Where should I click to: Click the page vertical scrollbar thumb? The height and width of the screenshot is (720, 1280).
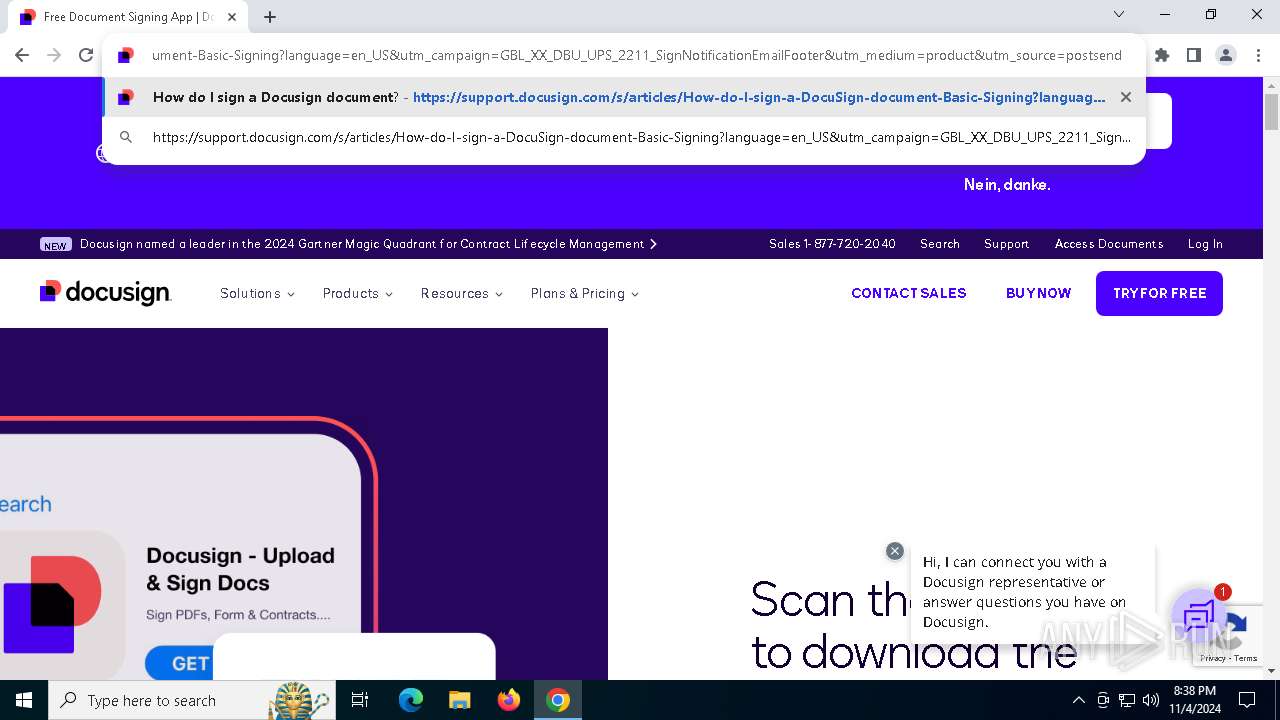tap(1271, 111)
